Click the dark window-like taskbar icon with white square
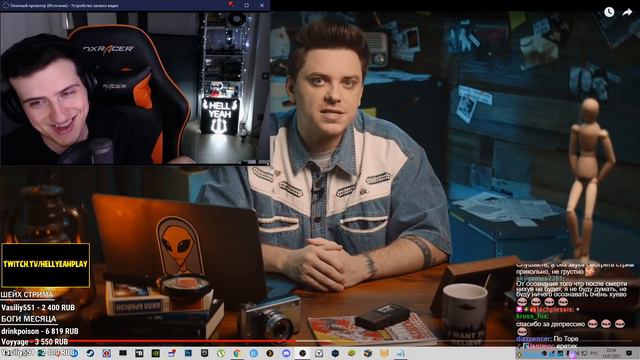Image resolution: width=640 pixels, height=360 pixels. [139, 353]
